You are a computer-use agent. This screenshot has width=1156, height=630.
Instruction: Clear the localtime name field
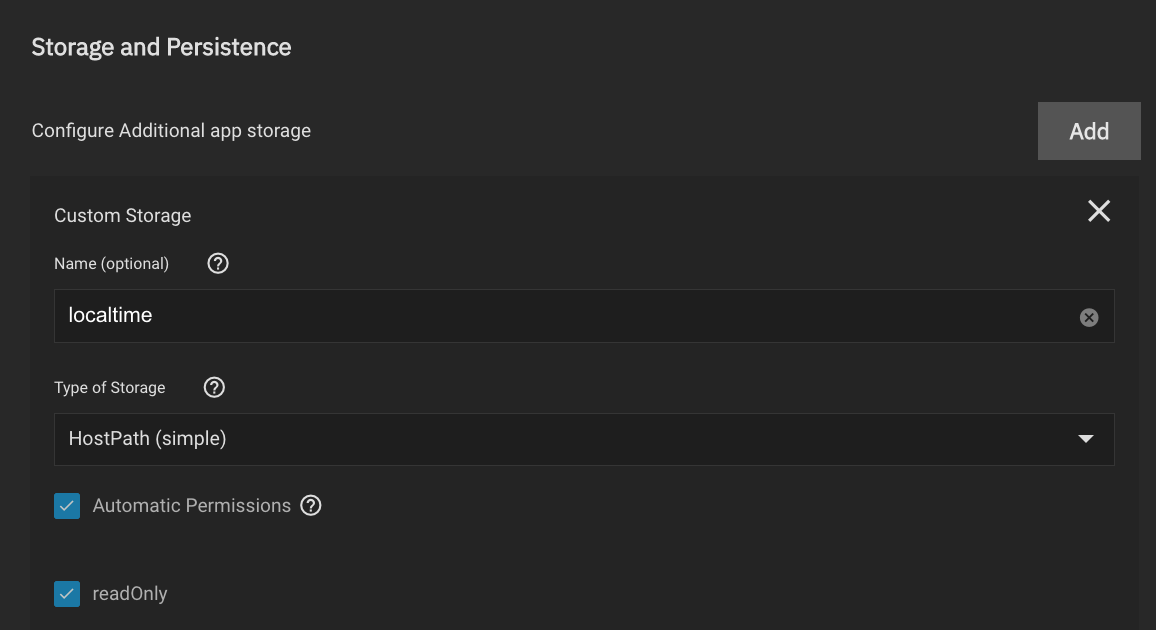tap(1088, 317)
